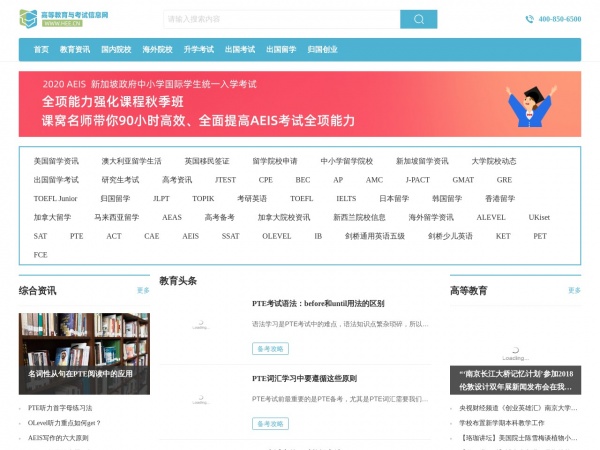600x450 pixels.
Task: Select the ALEVEL tag
Action: 491,217
